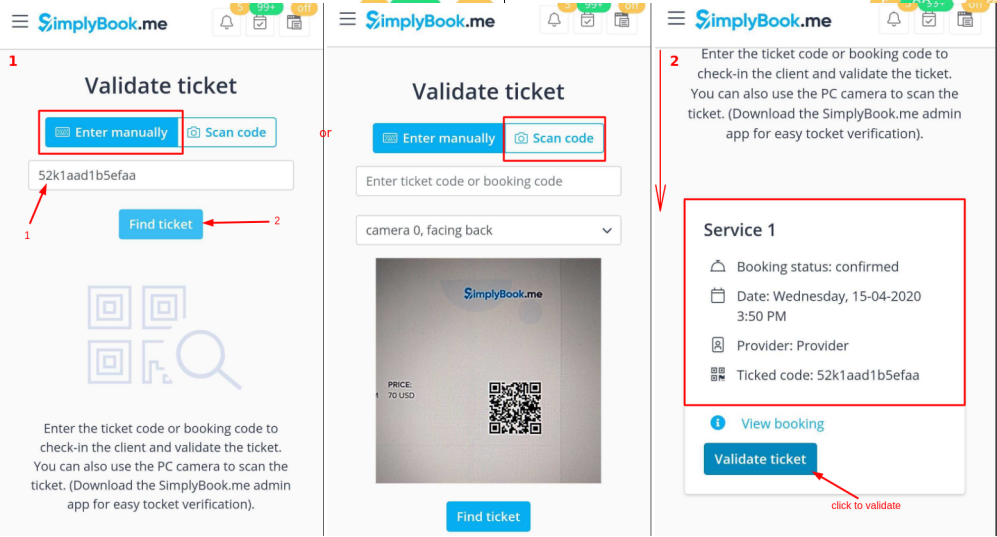Viewport: 997px width, 537px height.
Task: Click the calendar list icon in the left panel
Action: (293, 23)
